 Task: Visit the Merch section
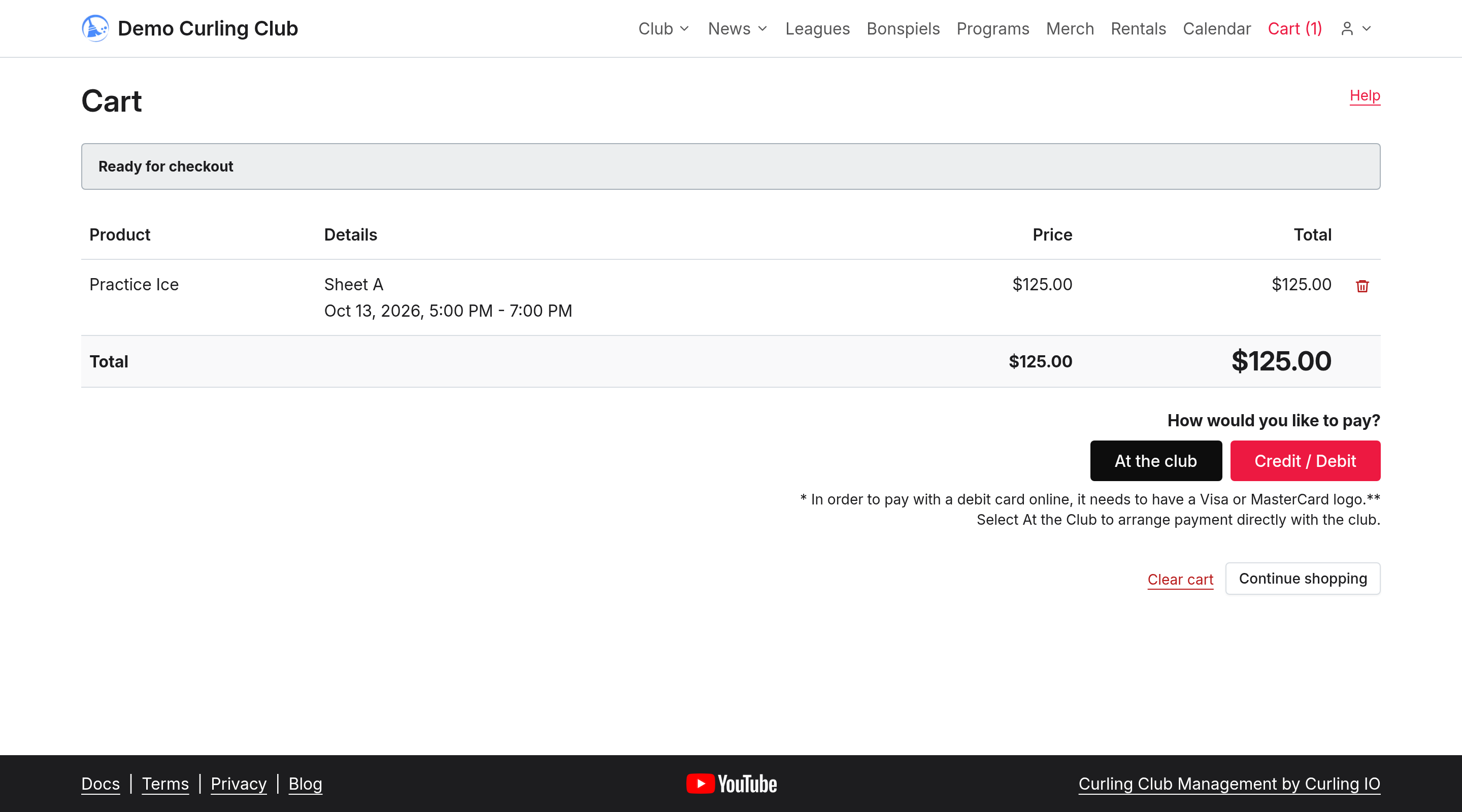click(1070, 28)
